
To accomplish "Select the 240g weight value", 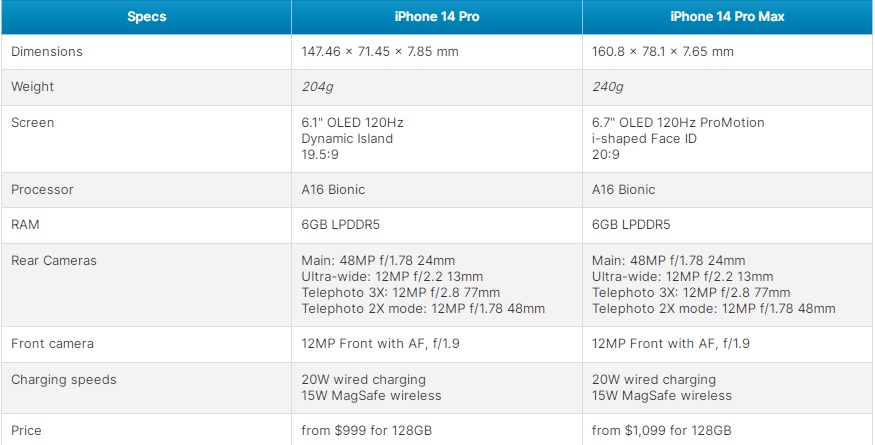I will point(608,87).
